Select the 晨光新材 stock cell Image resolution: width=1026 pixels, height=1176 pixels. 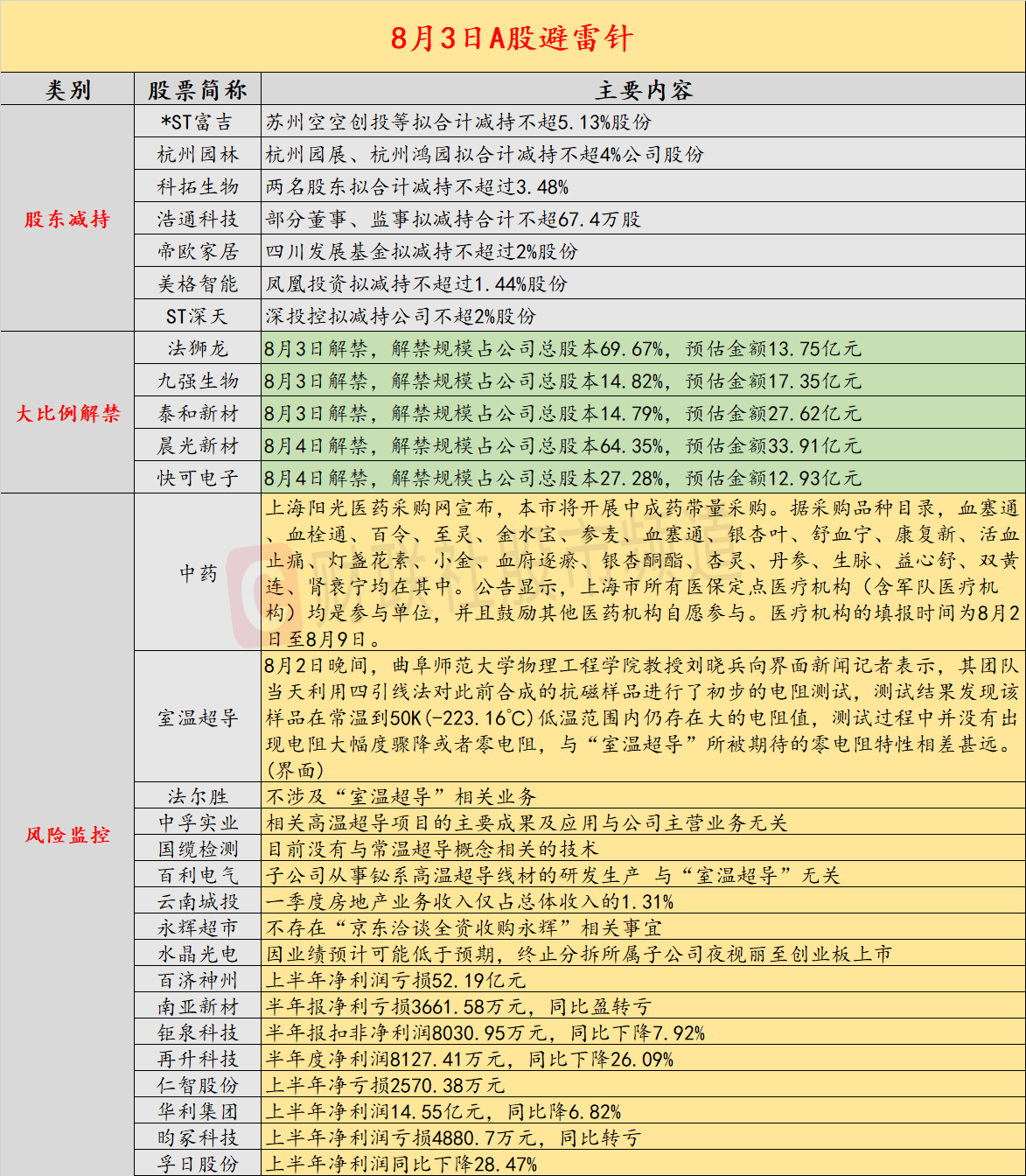(x=198, y=446)
